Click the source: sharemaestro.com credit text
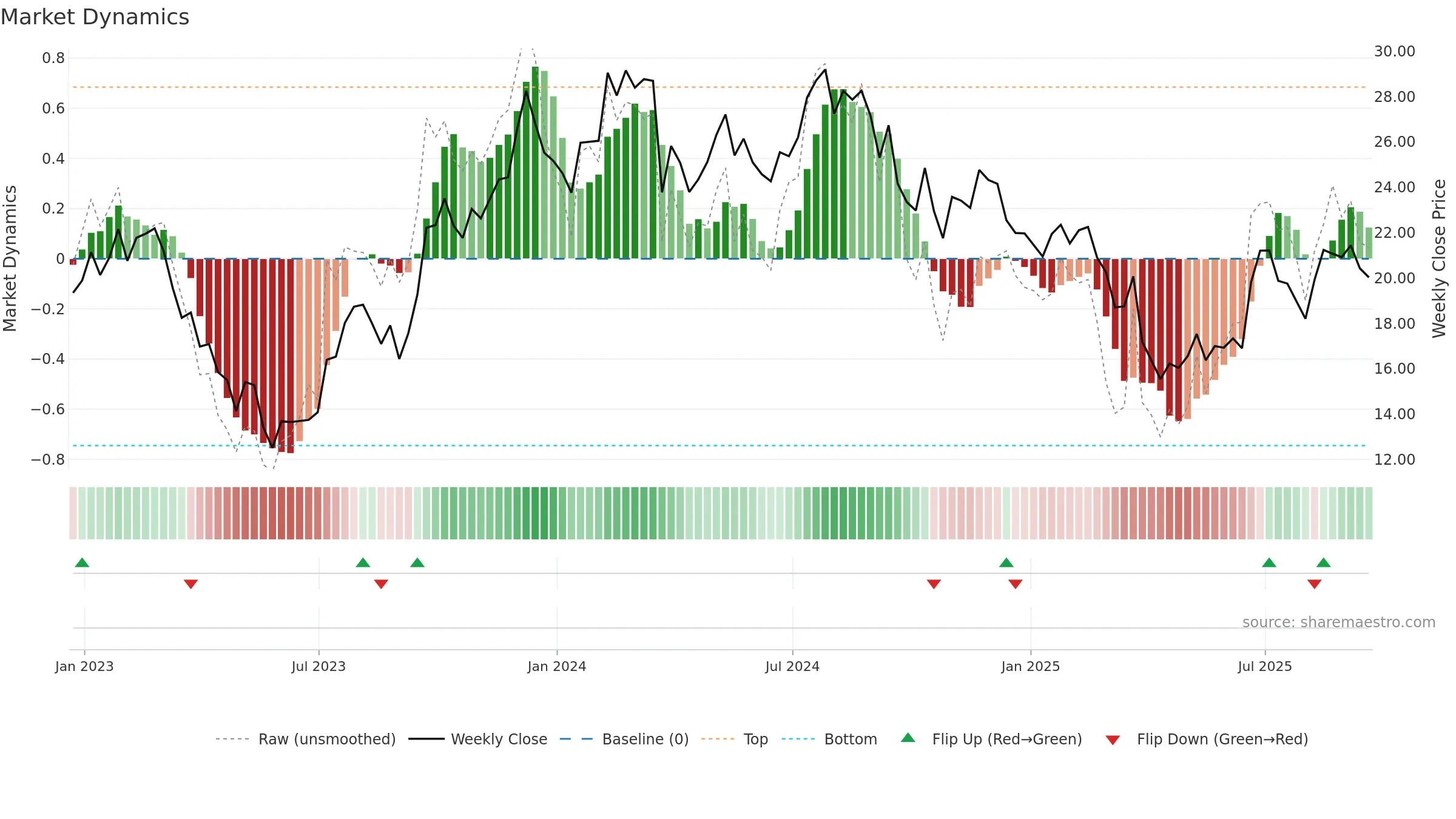1456x819 pixels. coord(1339,622)
